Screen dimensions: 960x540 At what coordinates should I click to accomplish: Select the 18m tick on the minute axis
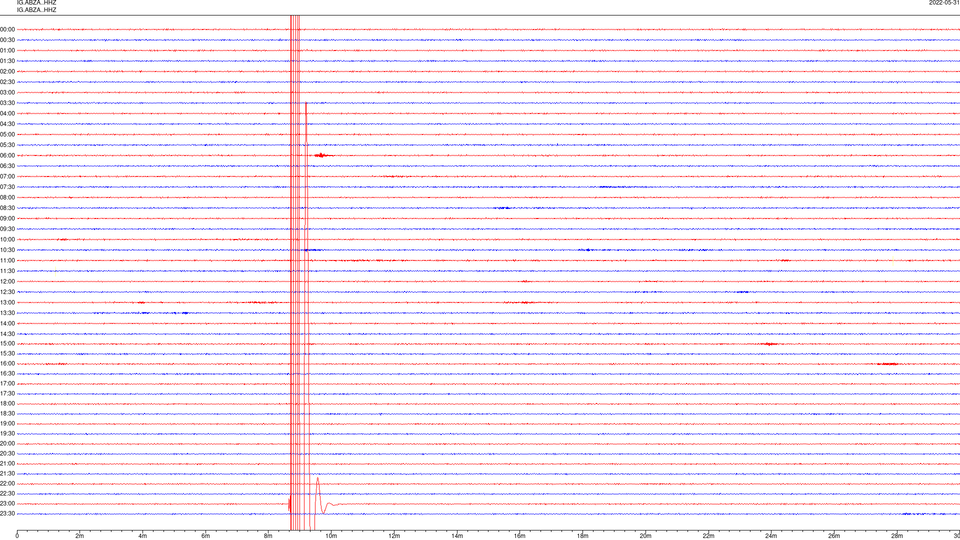tap(582, 536)
